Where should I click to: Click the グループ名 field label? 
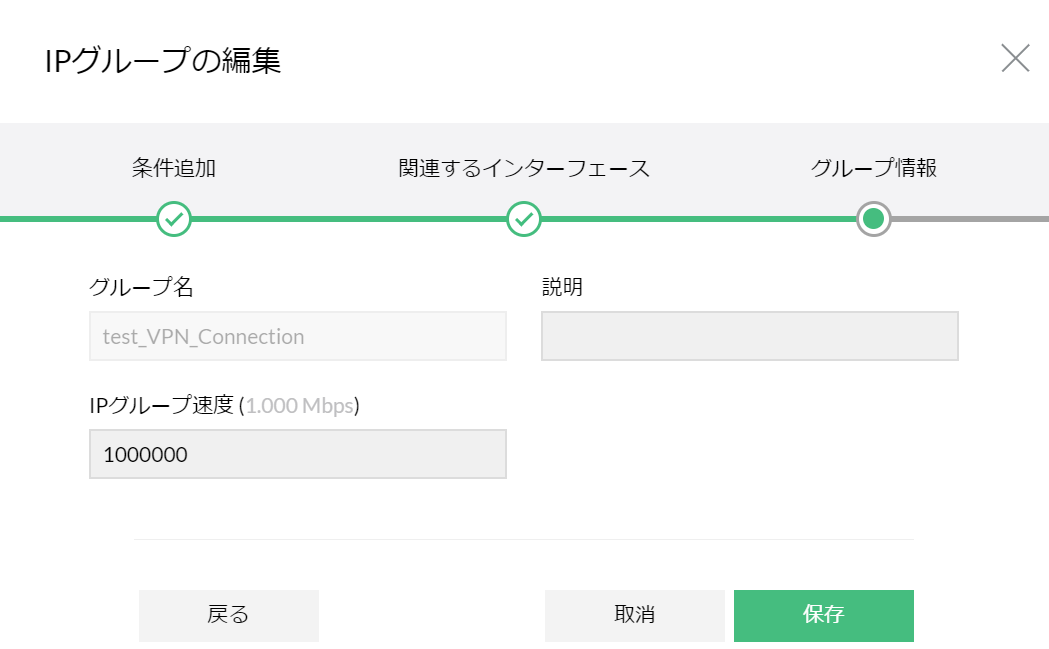[x=141, y=288]
